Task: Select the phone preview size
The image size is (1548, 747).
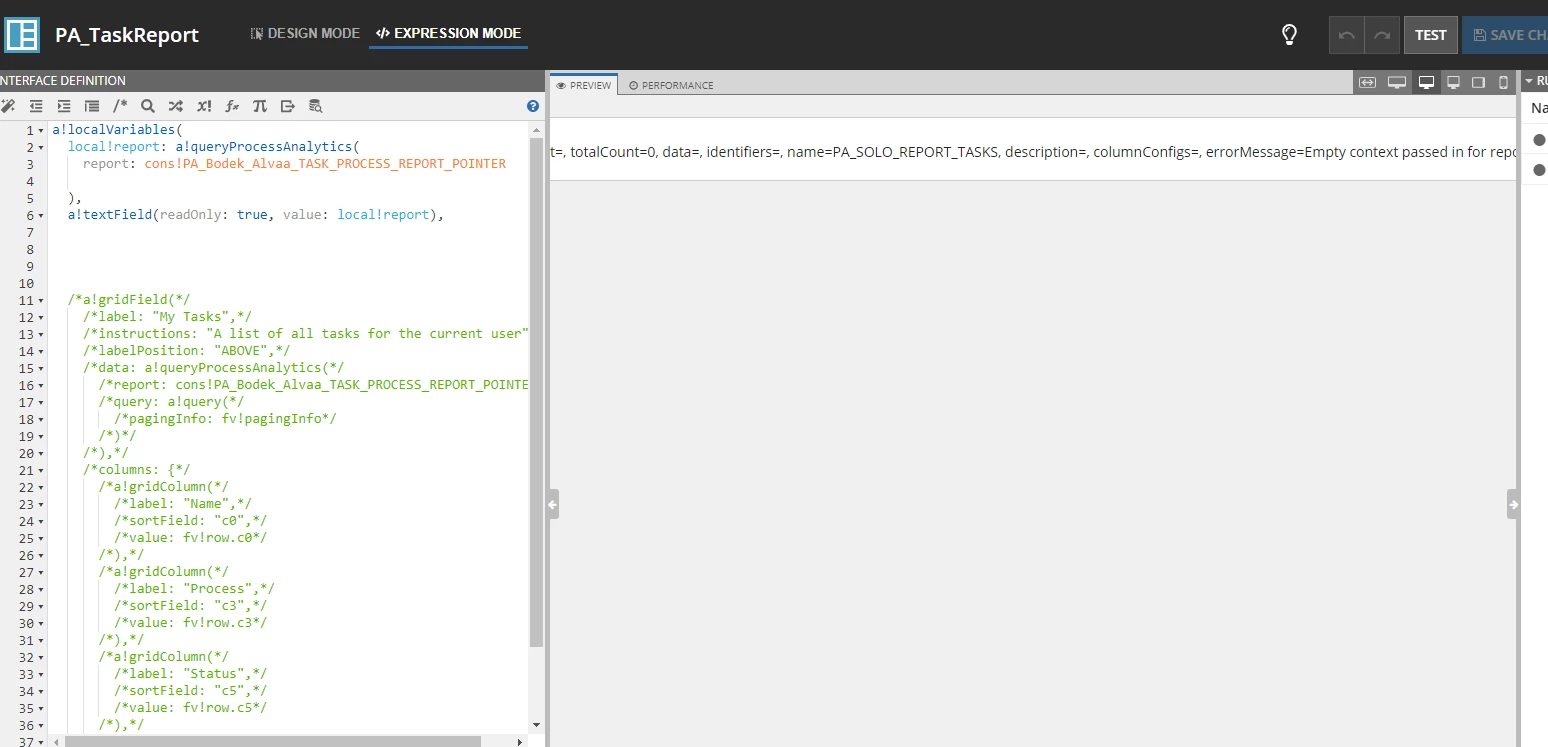Action: [1503, 83]
